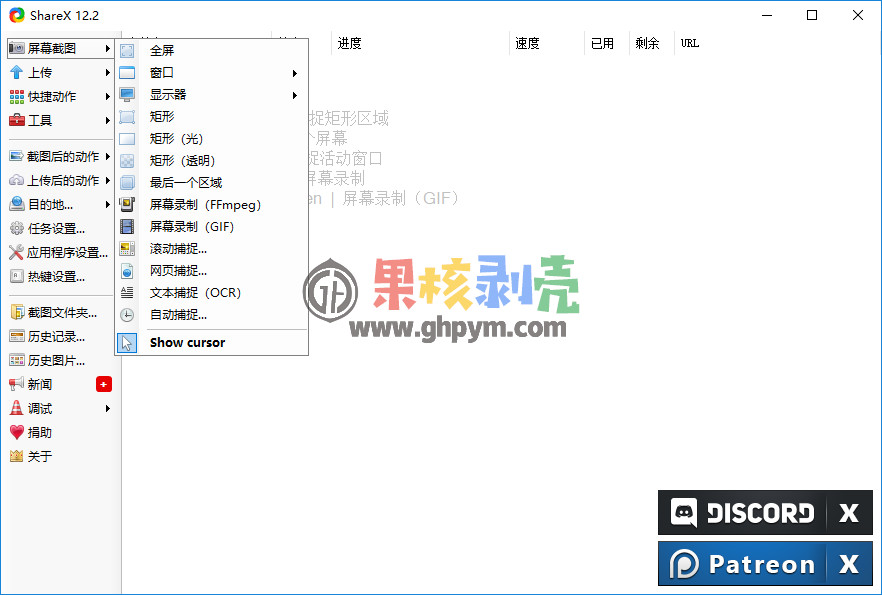Dismiss the Discord banner with X
The height and width of the screenshot is (595, 882).
tap(849, 513)
